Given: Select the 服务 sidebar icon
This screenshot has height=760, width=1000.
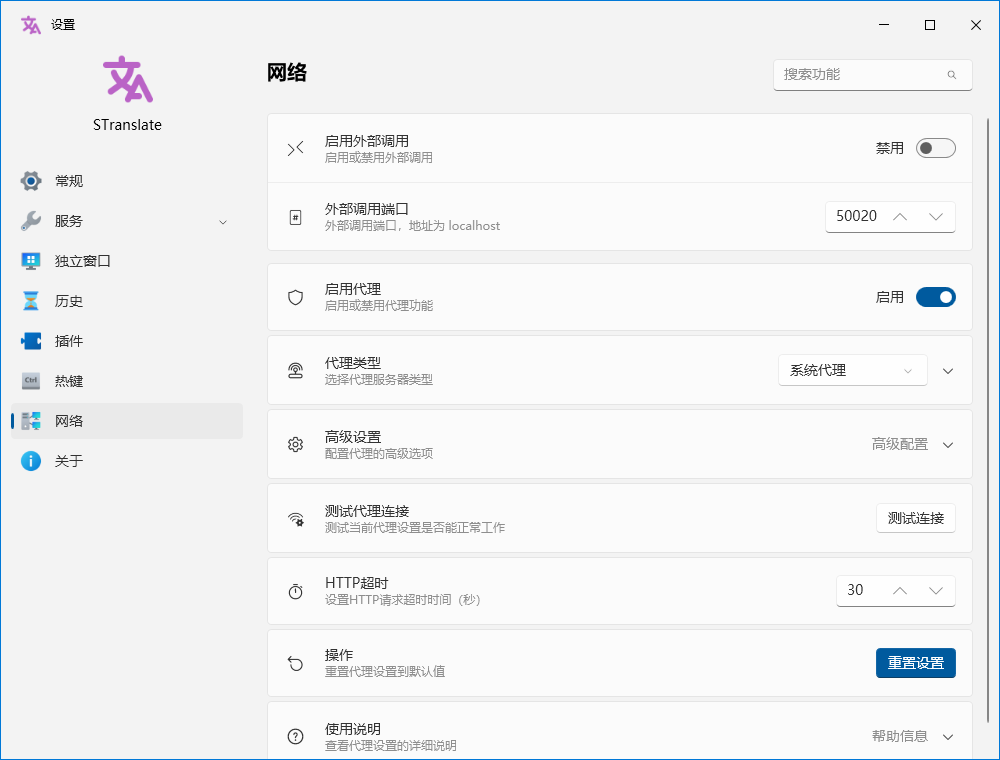Looking at the screenshot, I should [x=30, y=221].
